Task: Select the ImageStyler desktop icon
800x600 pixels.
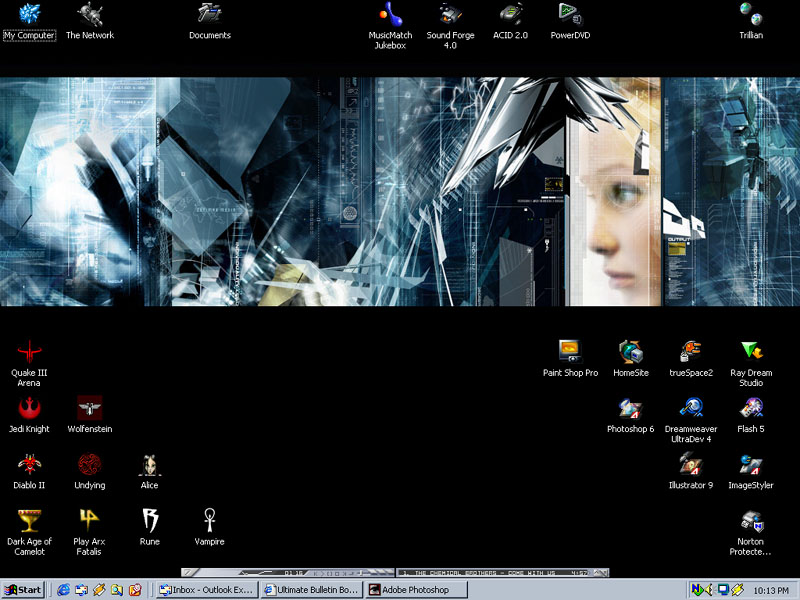Action: 751,471
